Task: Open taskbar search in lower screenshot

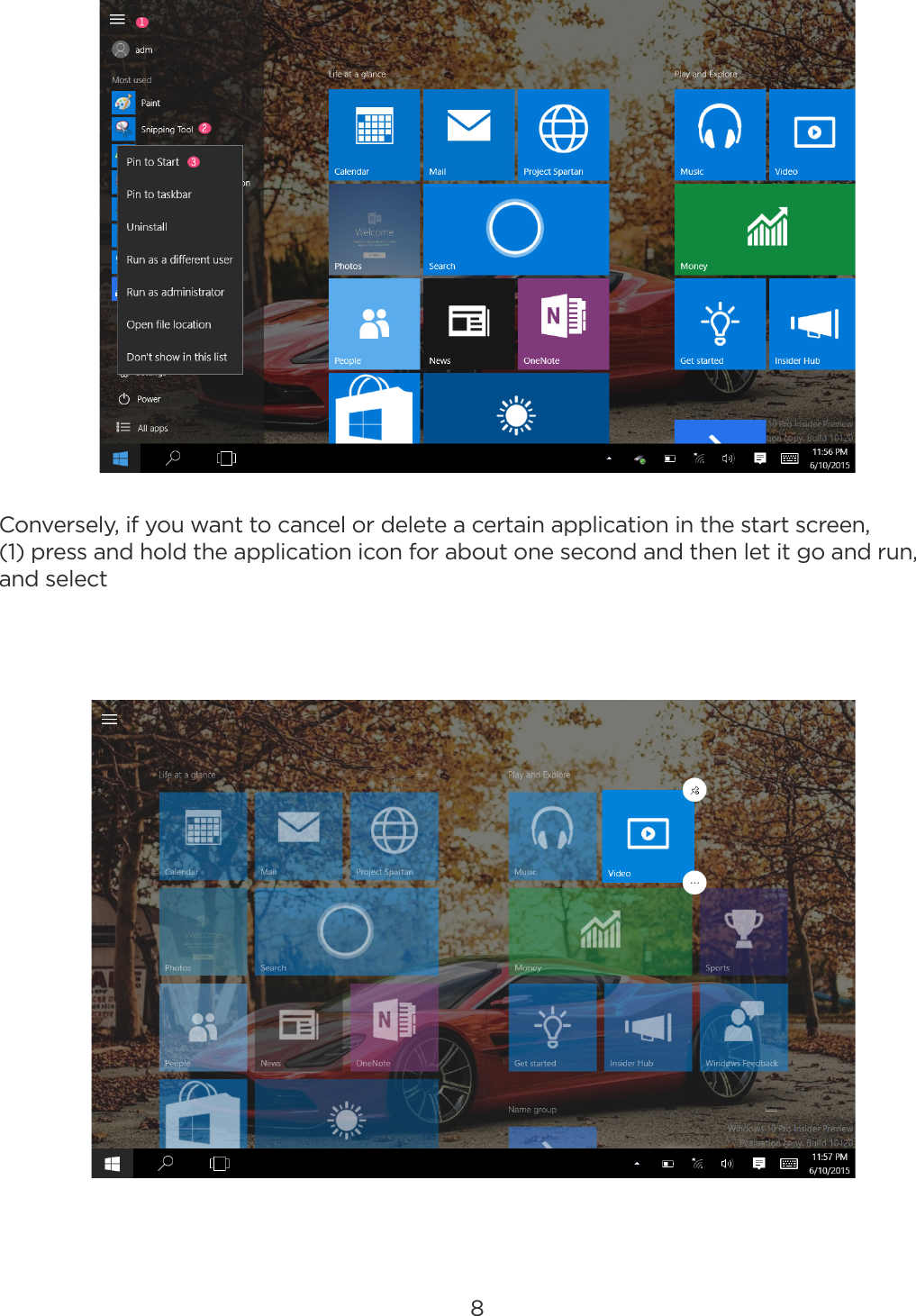Action: [x=166, y=1163]
